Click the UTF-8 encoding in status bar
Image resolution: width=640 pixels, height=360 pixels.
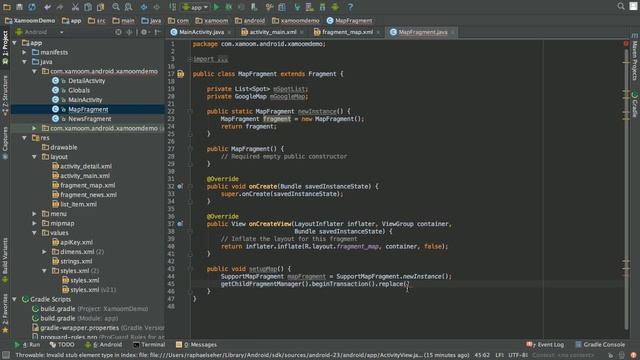point(518,355)
